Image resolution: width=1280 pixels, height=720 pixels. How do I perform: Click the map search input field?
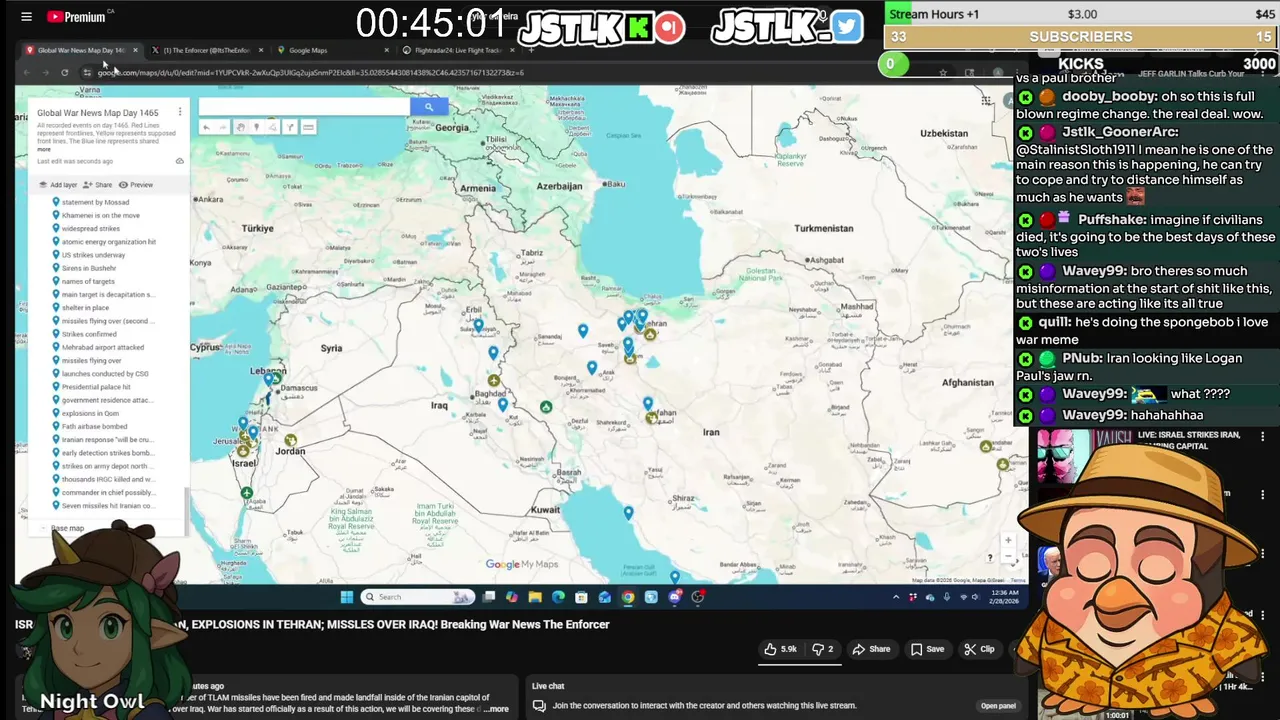[304, 107]
